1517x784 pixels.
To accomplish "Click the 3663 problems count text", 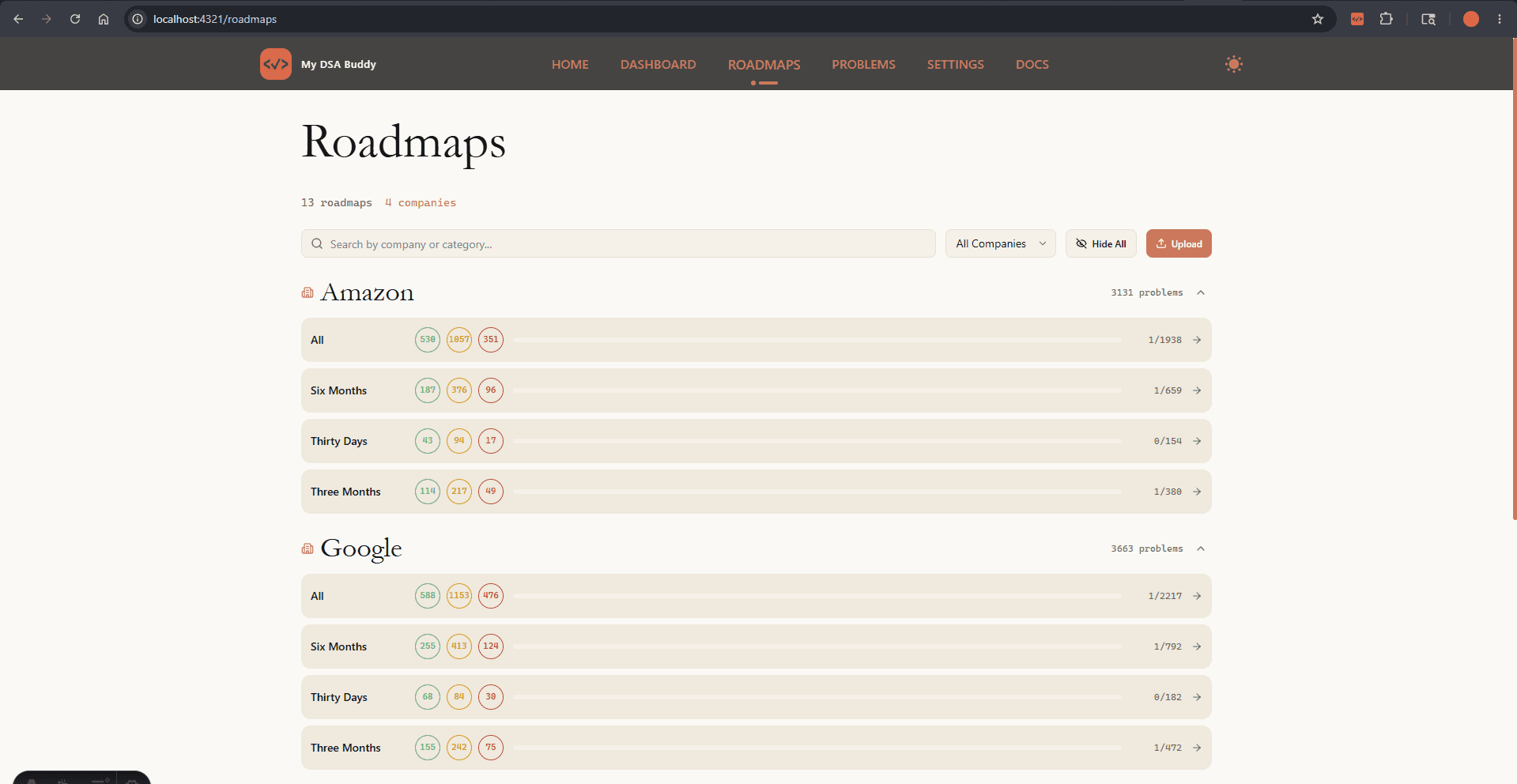I will point(1147,548).
